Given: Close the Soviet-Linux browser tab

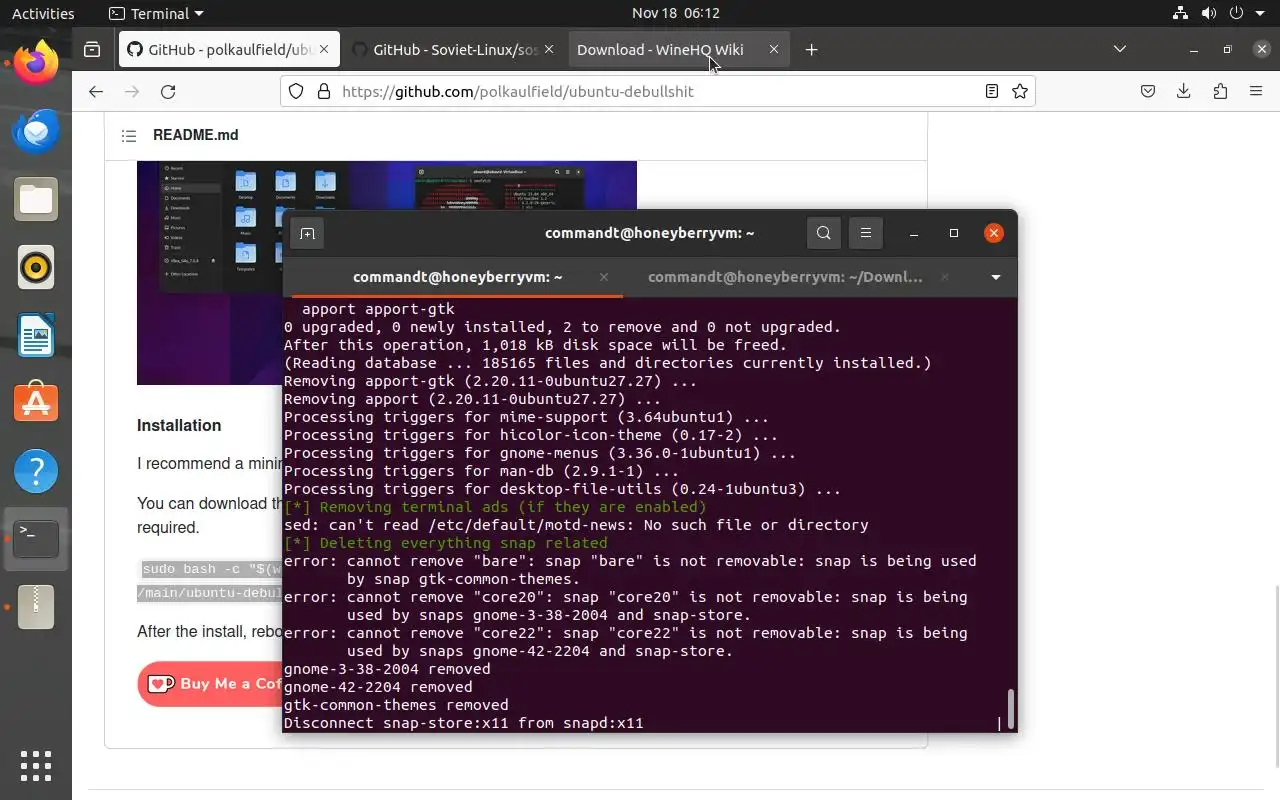Looking at the screenshot, I should click(548, 49).
